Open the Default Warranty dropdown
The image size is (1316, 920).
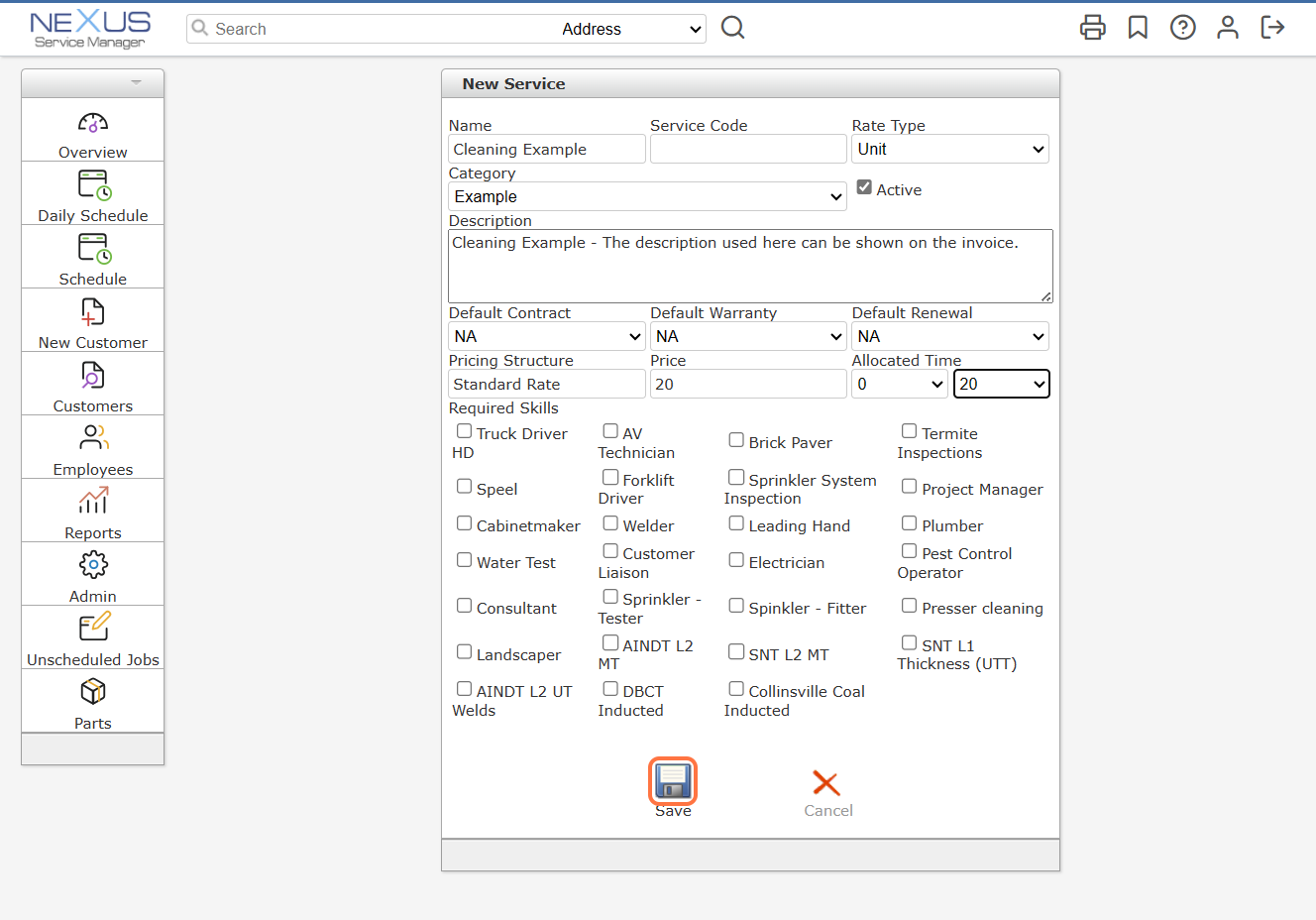click(748, 336)
